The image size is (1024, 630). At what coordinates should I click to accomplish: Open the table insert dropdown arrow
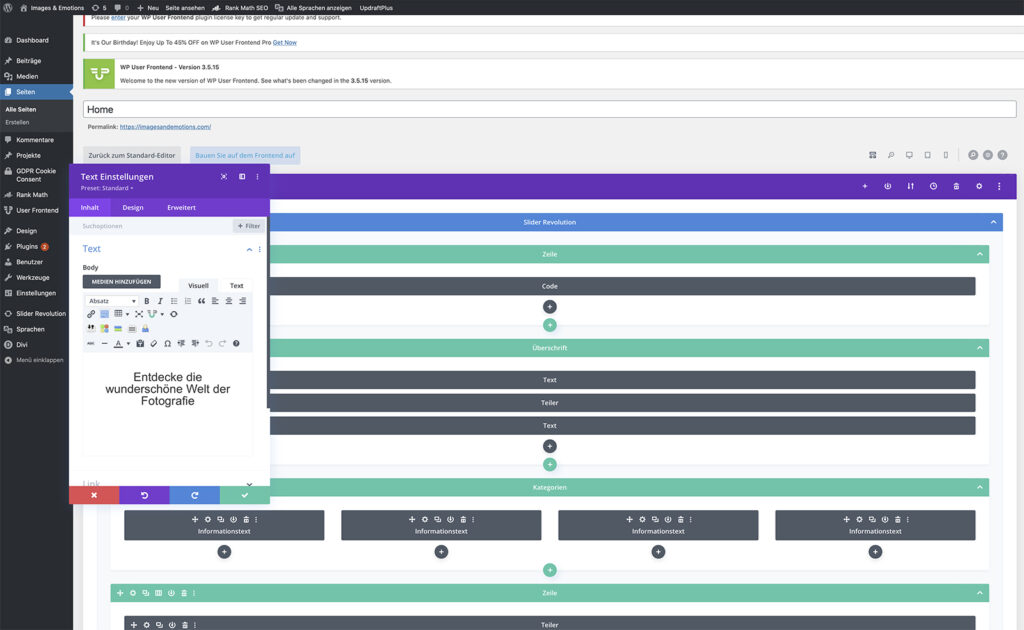point(127,314)
